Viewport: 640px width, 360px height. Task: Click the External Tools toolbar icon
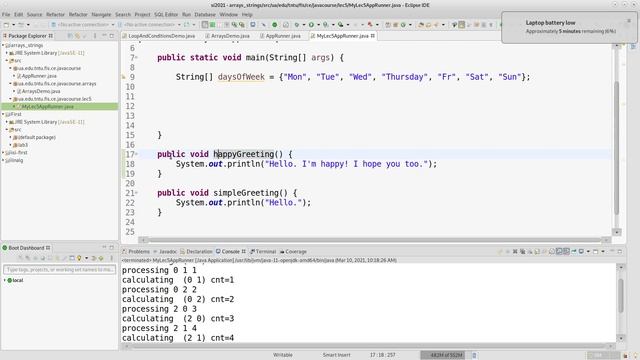pyautogui.click(x=340, y=24)
